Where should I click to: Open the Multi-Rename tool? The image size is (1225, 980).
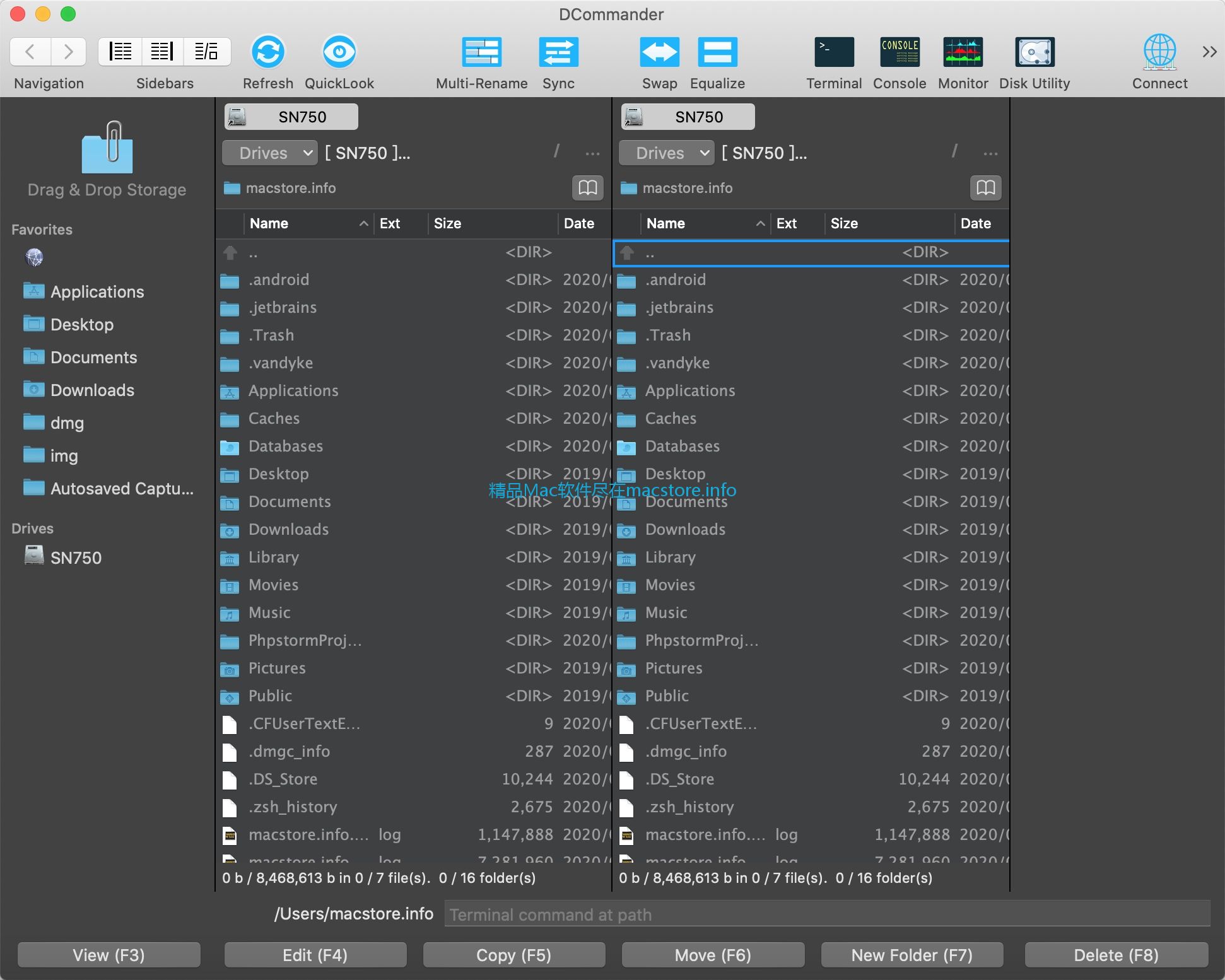(482, 52)
